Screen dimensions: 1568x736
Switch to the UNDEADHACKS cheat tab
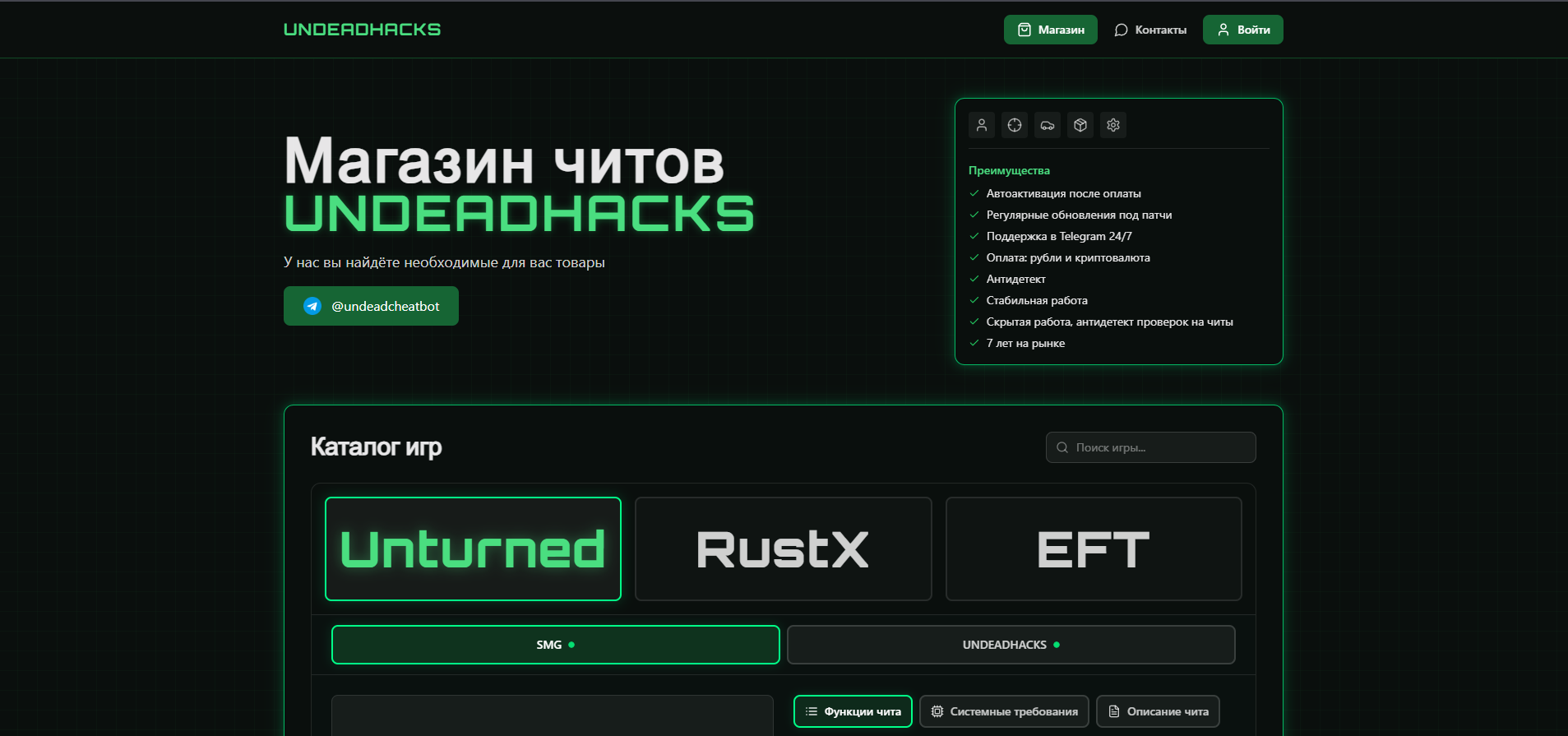point(1011,645)
